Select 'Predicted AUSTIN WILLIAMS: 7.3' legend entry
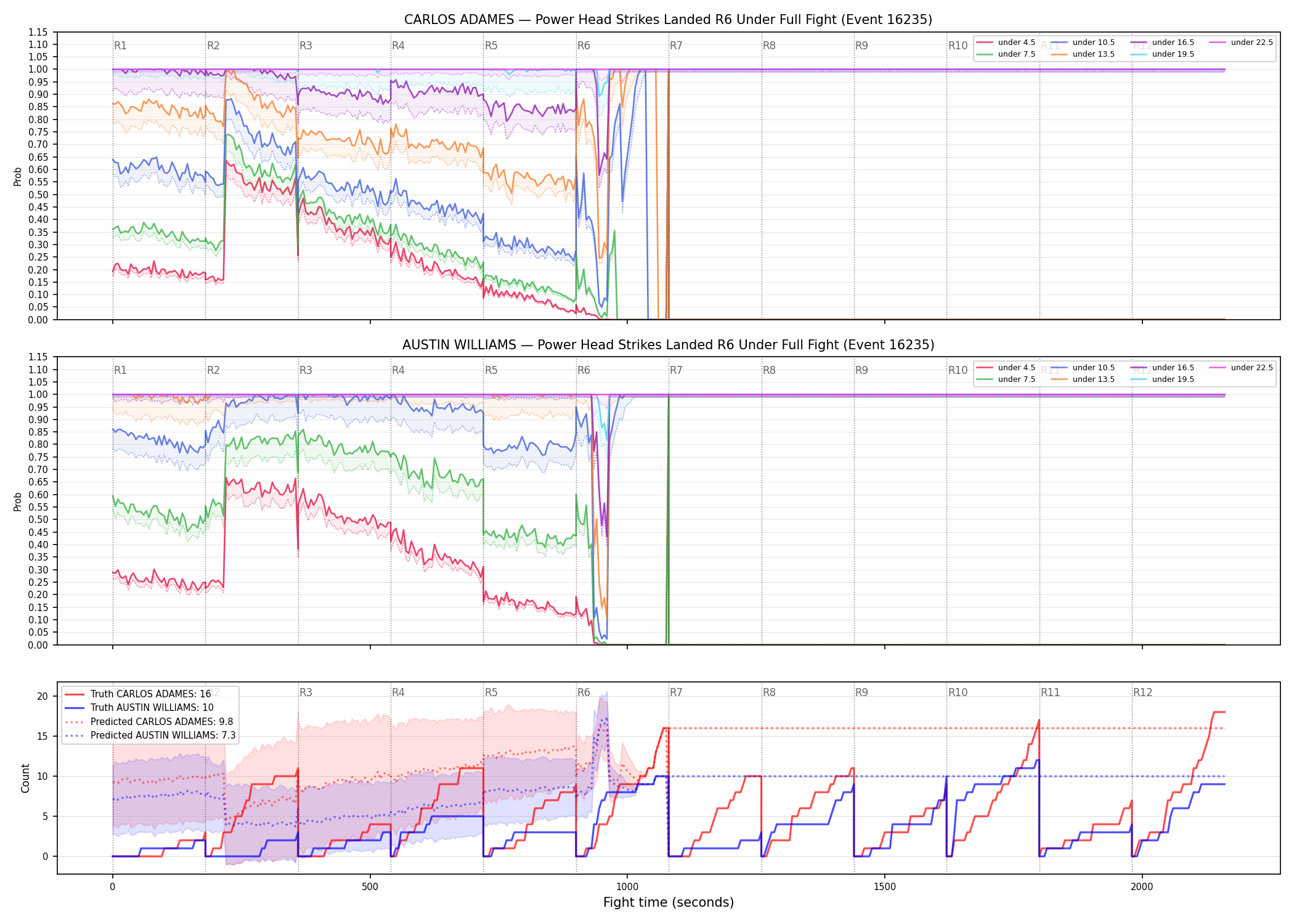Screen dimensions: 1294x924 tap(150, 736)
